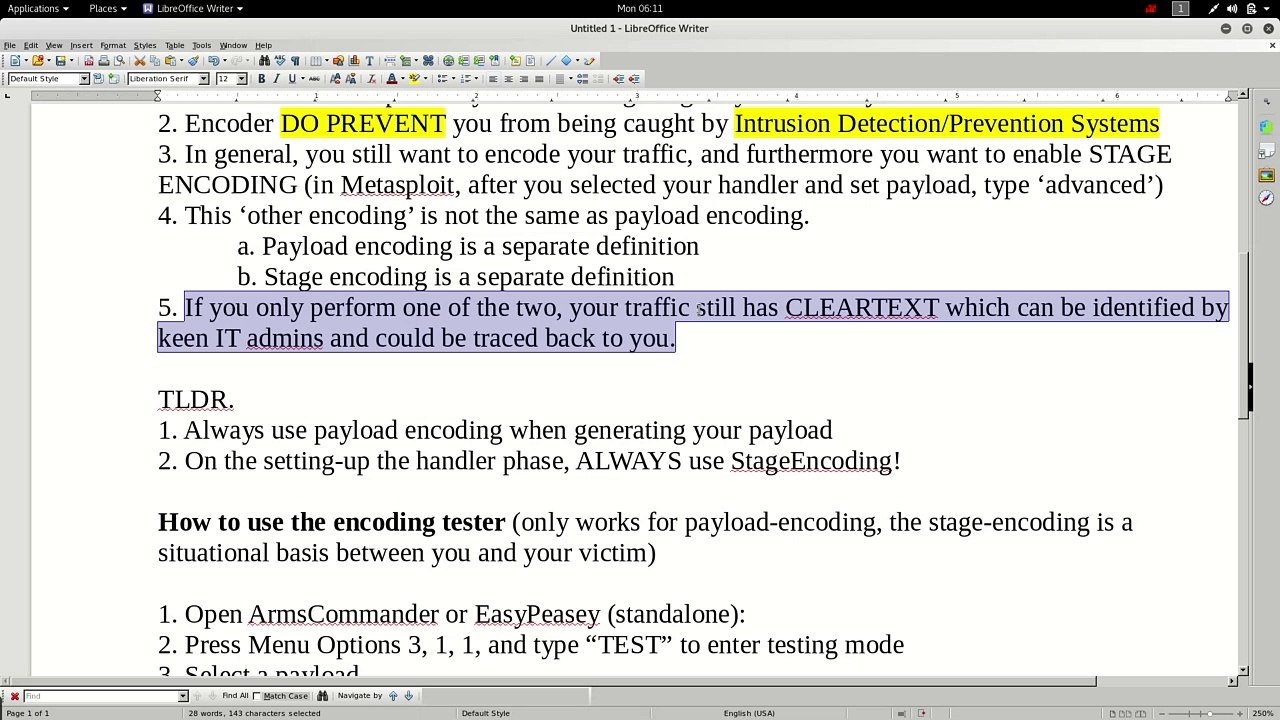Open sidebar Properties panel icon
This screenshot has width=1280, height=720.
point(1266,127)
